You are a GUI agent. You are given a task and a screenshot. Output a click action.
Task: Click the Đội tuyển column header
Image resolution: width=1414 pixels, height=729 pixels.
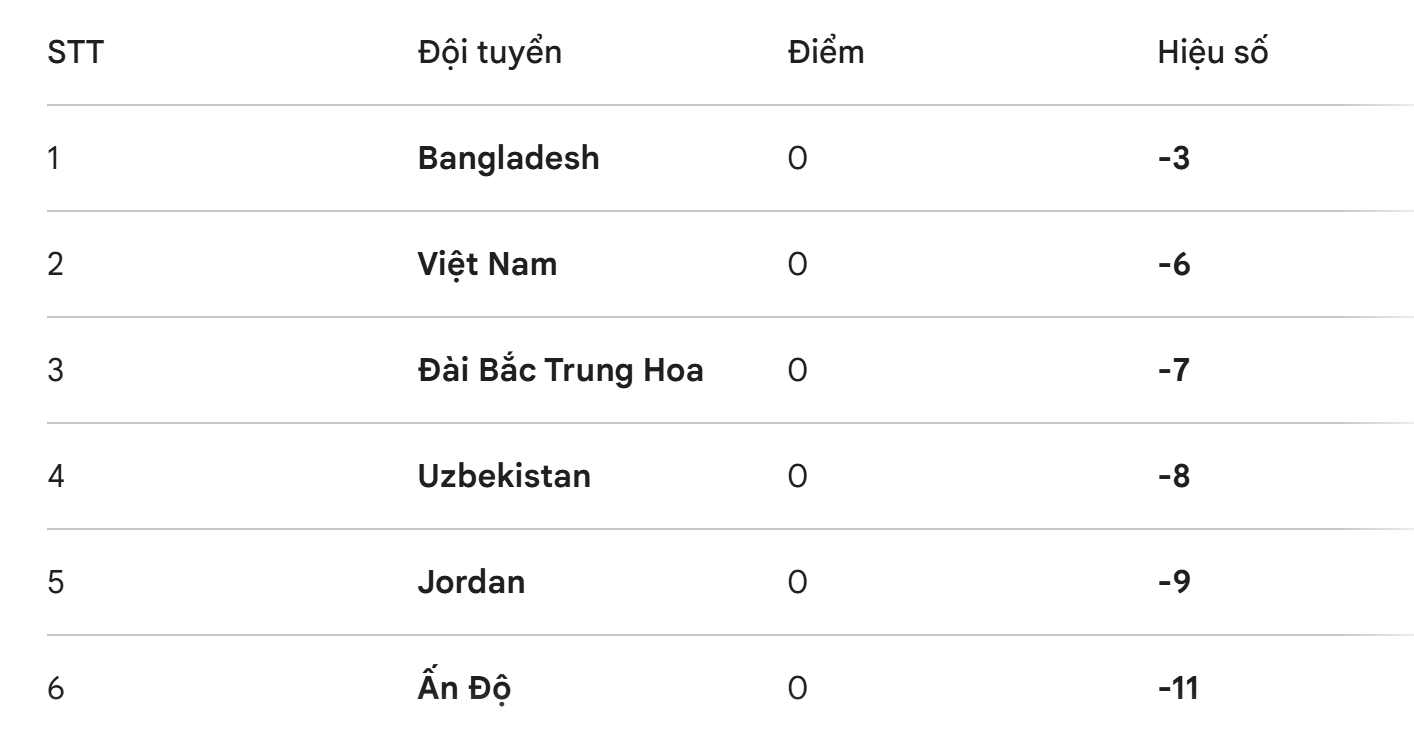489,53
